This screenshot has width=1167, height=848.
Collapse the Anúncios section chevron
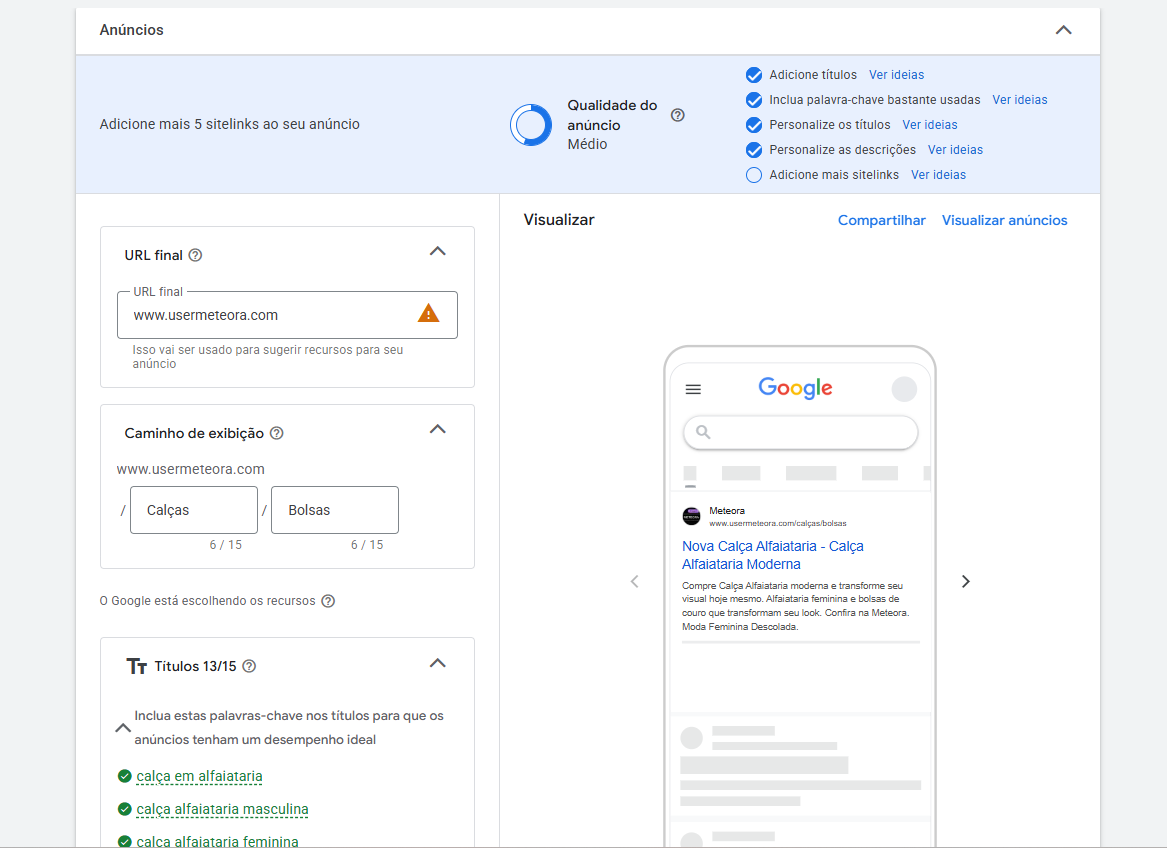point(1064,31)
